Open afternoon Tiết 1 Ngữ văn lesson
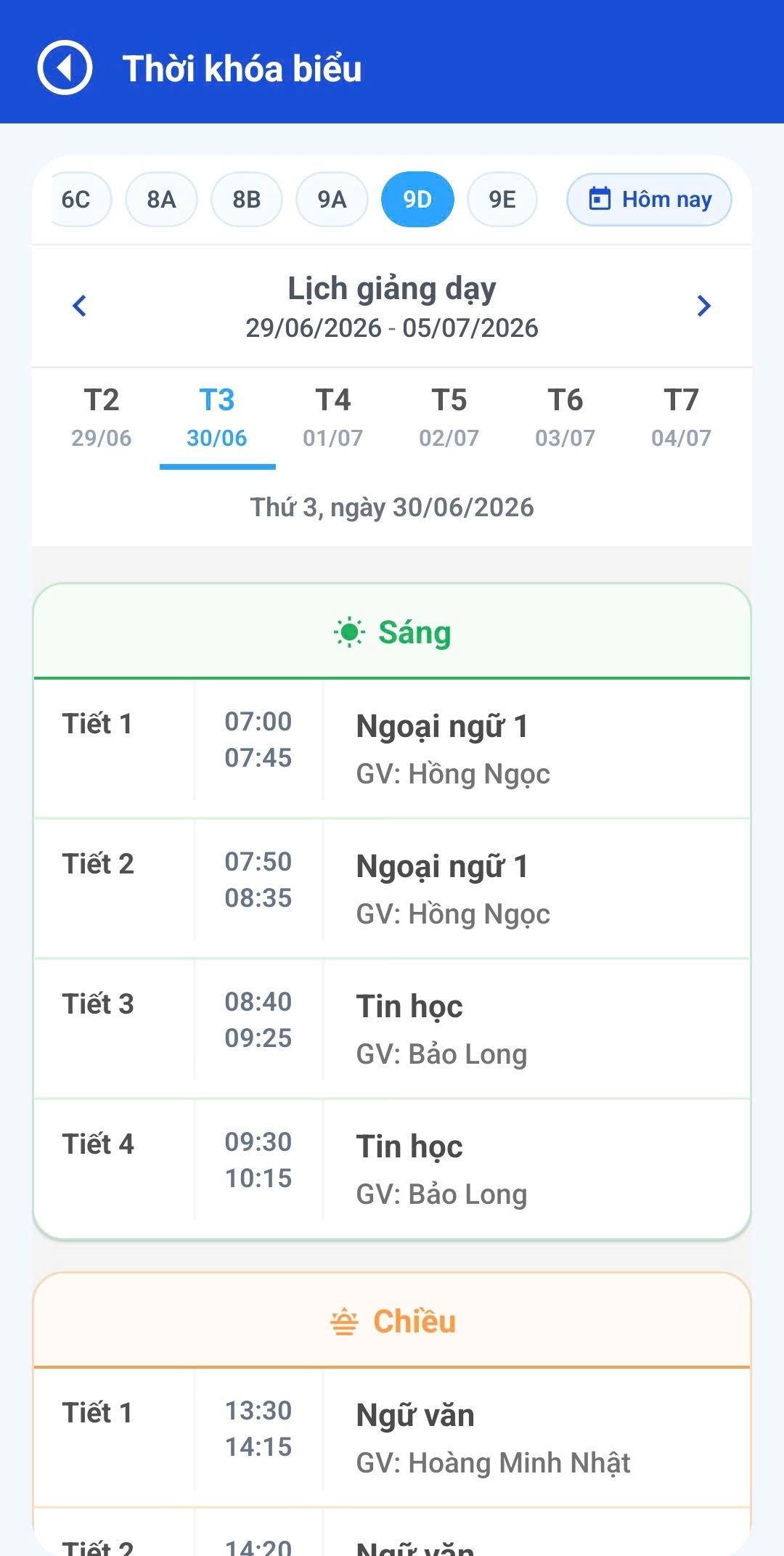The width and height of the screenshot is (784, 1556). pos(392,1438)
